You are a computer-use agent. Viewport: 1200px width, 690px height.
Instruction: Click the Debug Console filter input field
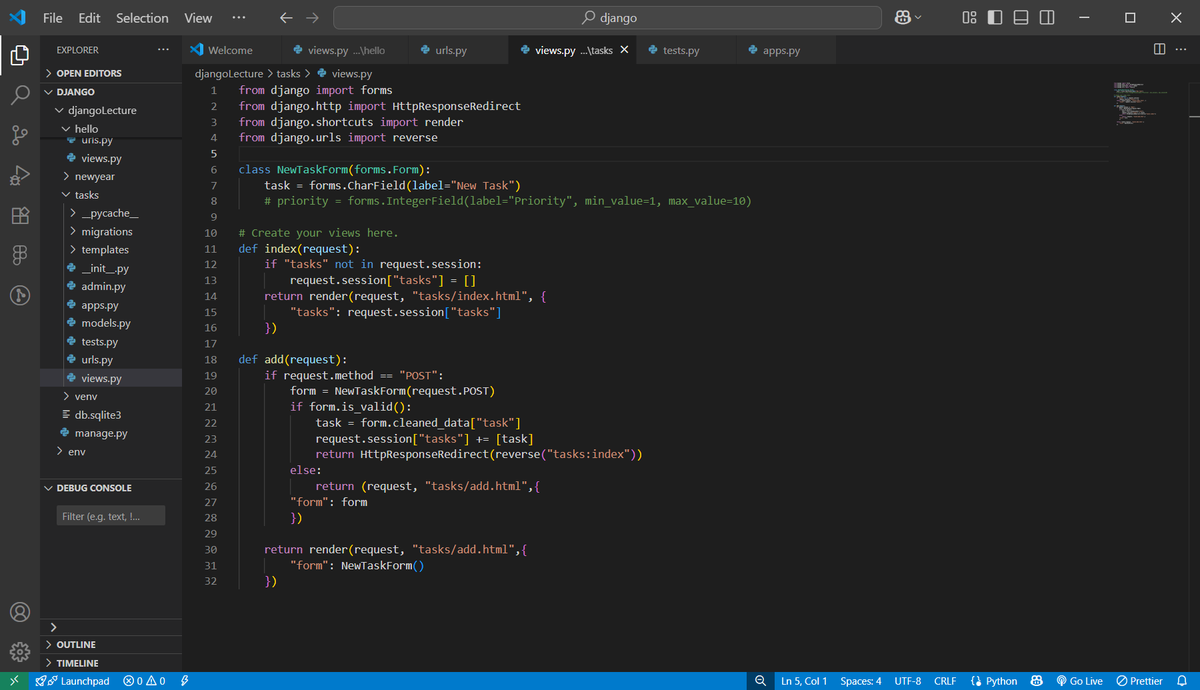pos(110,515)
